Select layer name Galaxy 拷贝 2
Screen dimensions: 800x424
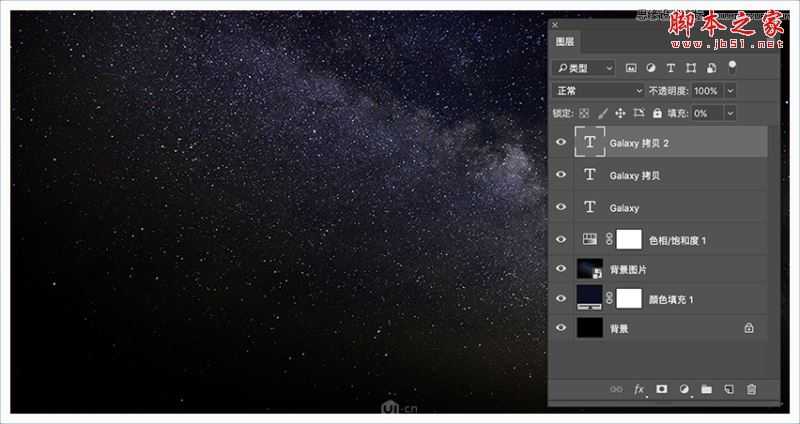[x=639, y=143]
